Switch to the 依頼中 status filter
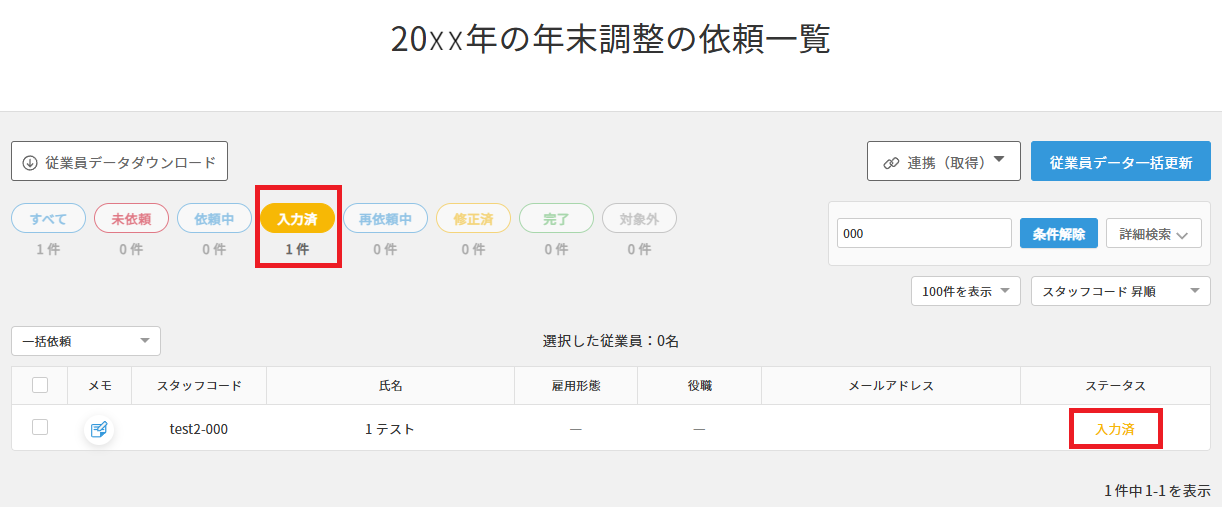 (214, 219)
